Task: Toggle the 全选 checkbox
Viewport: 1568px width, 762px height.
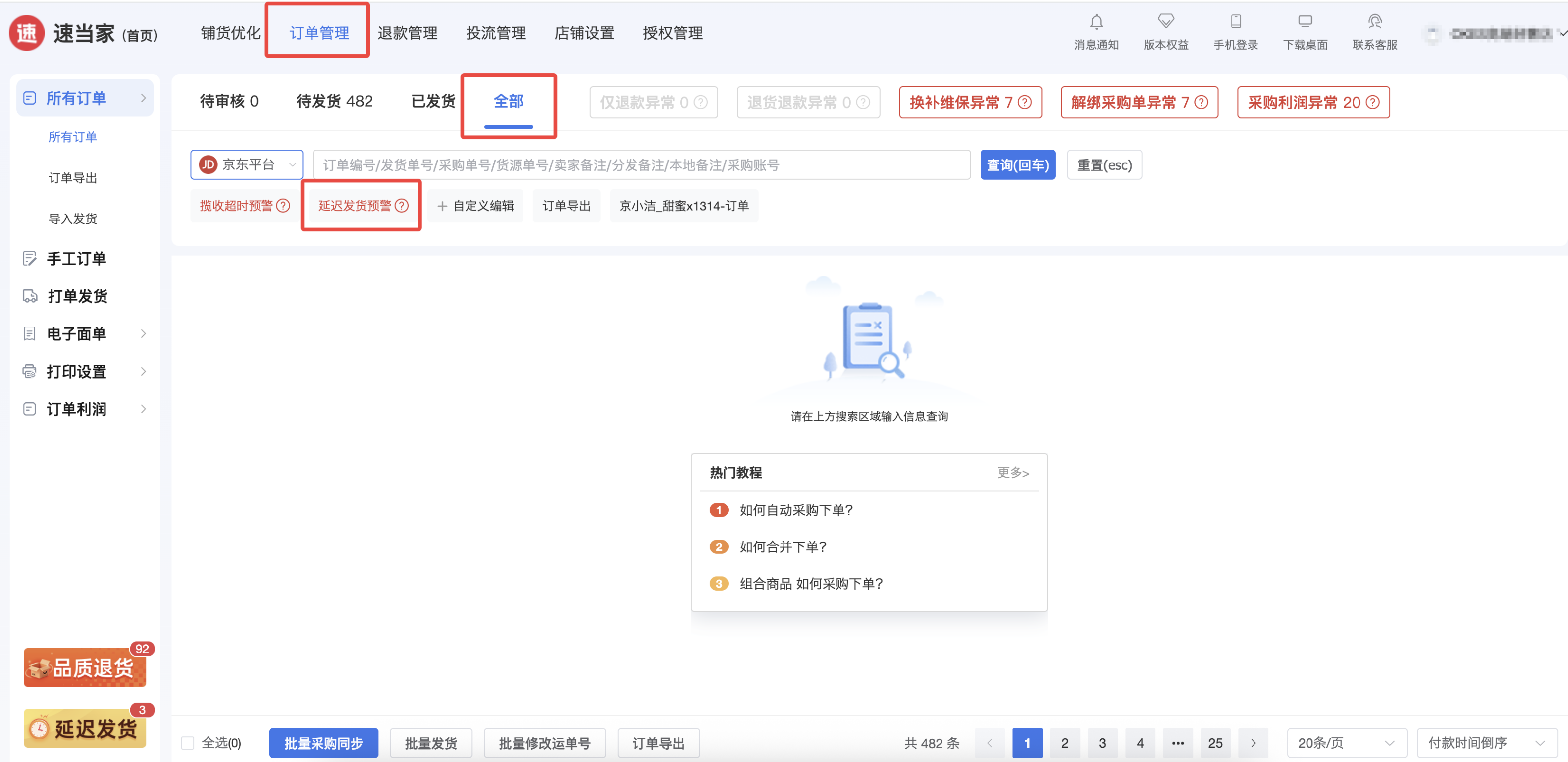Action: (188, 743)
